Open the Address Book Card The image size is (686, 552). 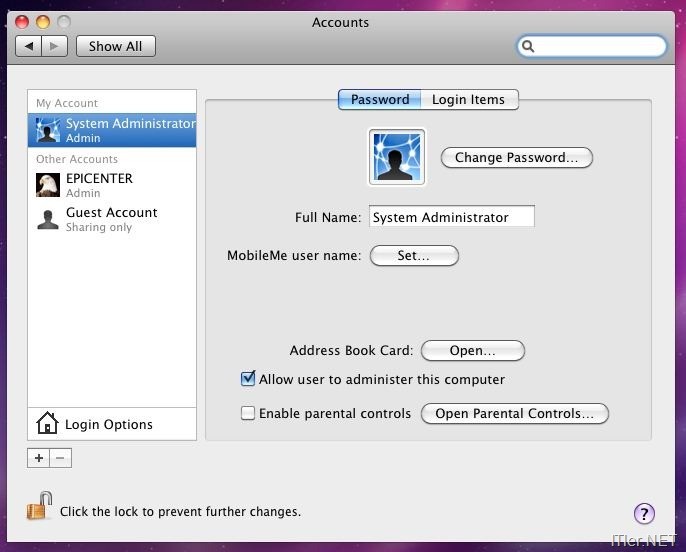coord(472,351)
